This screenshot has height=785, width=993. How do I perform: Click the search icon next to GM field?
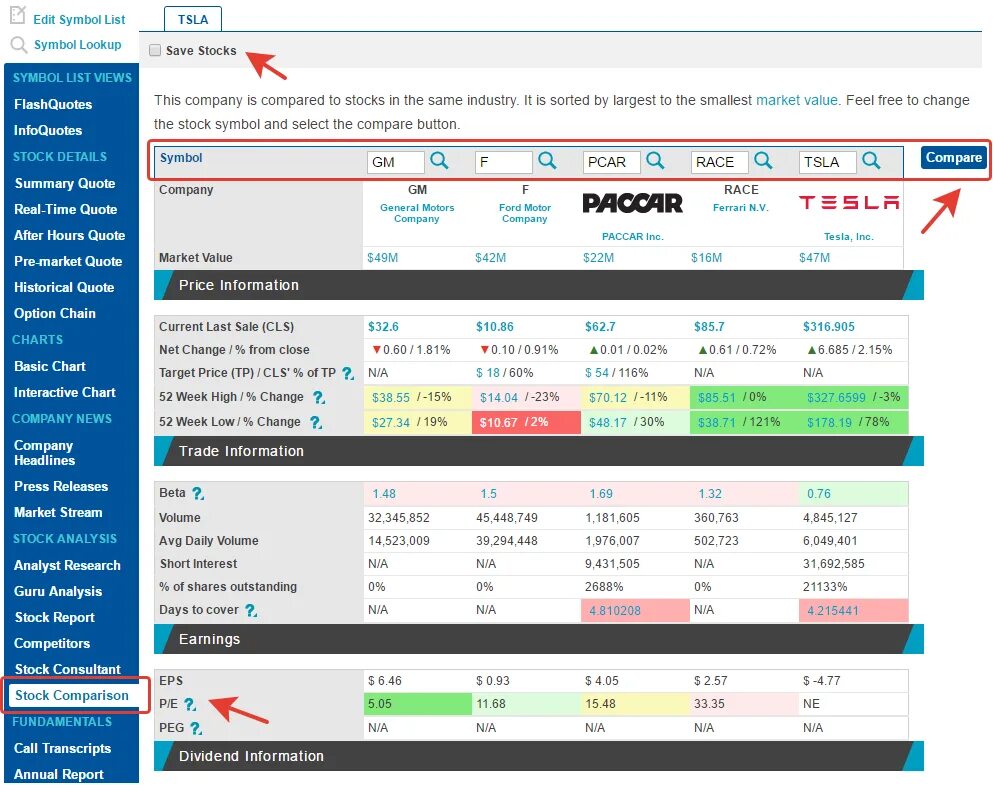[x=439, y=161]
